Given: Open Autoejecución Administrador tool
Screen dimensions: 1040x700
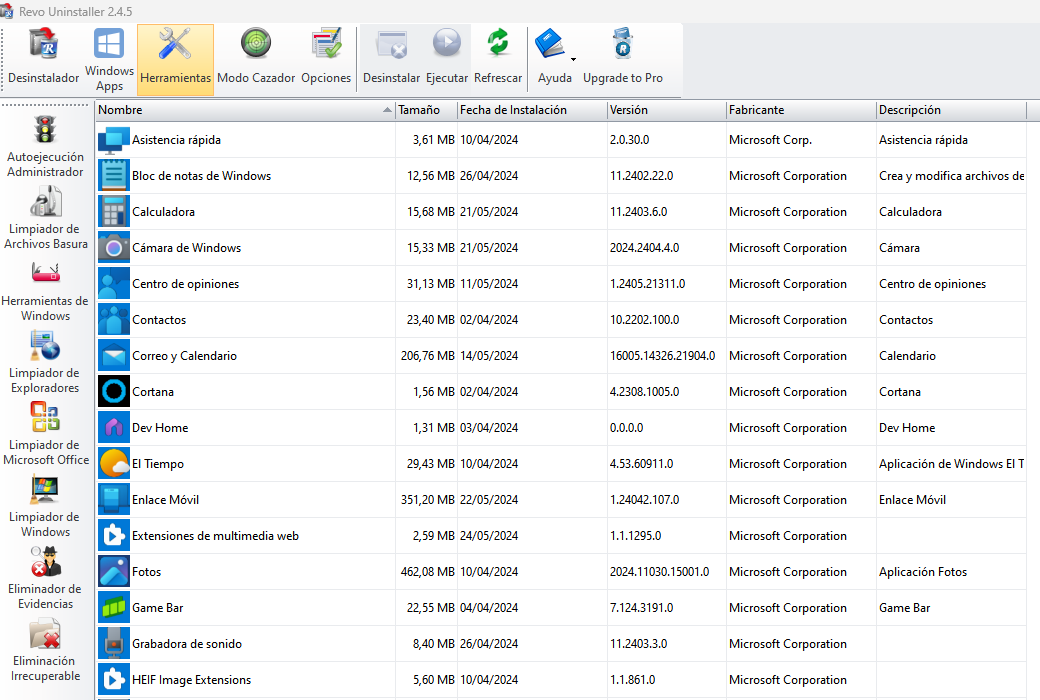Looking at the screenshot, I should tap(45, 146).
